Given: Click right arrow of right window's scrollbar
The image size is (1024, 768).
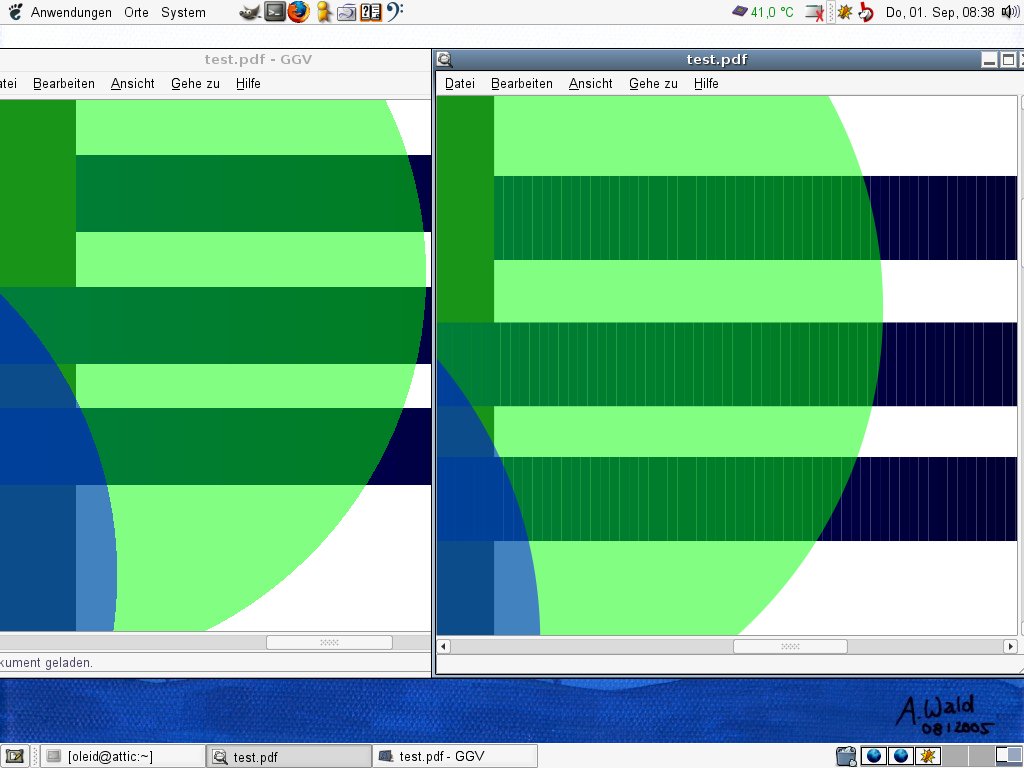Looking at the screenshot, I should click(x=1010, y=646).
